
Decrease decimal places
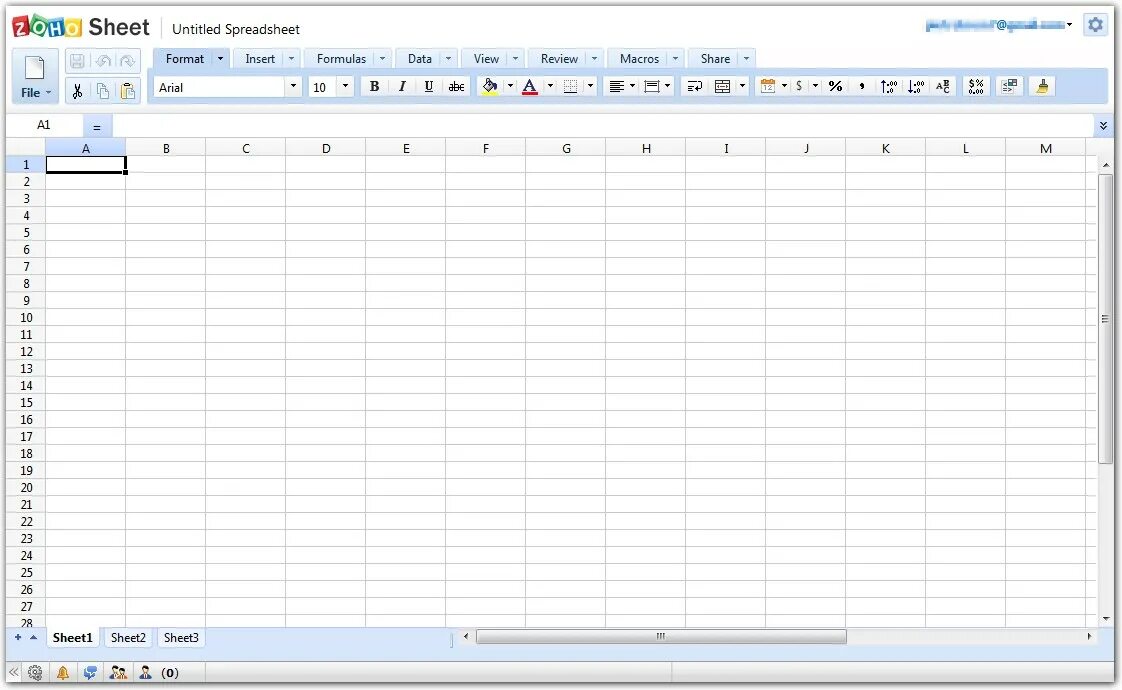pos(916,87)
